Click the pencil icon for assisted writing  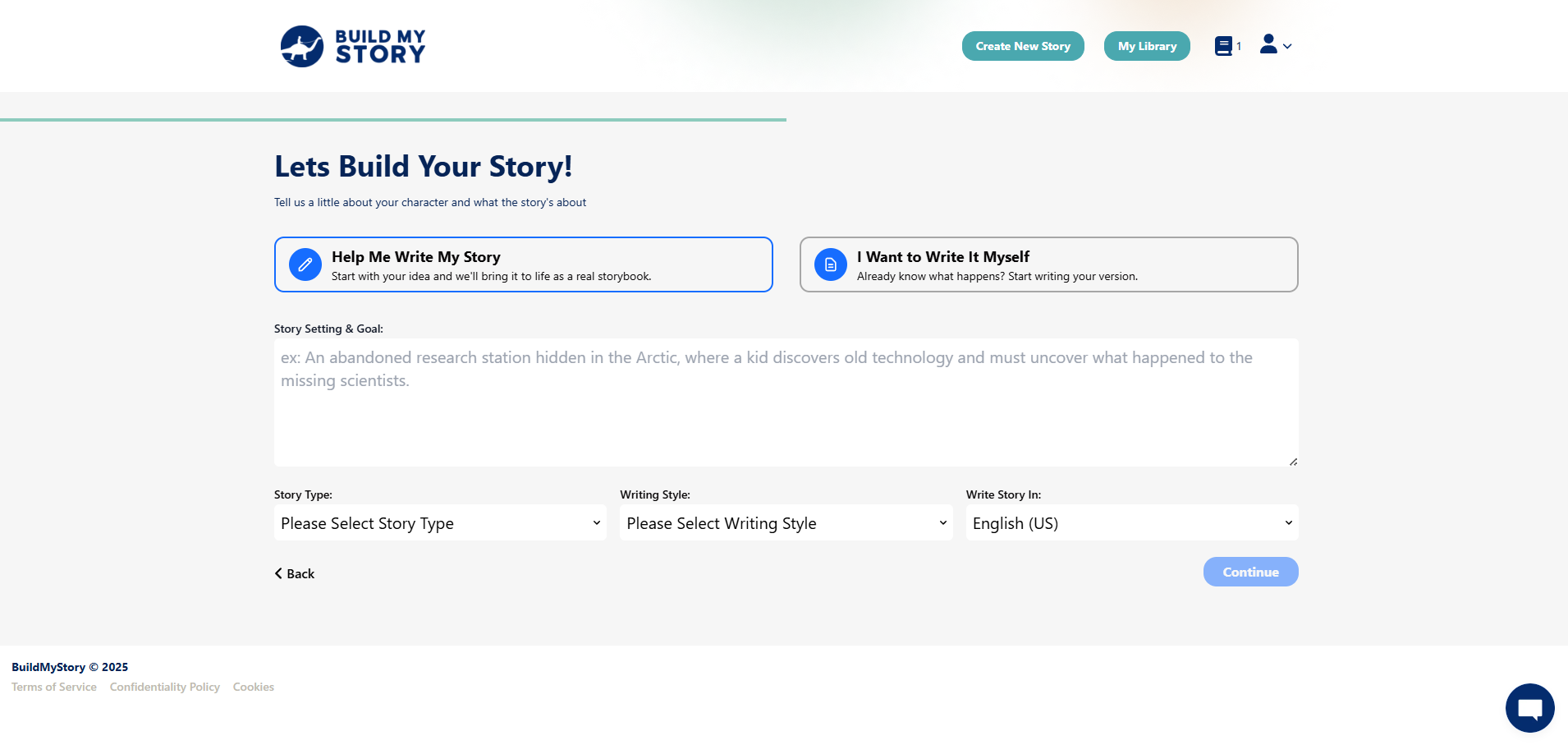tap(305, 264)
